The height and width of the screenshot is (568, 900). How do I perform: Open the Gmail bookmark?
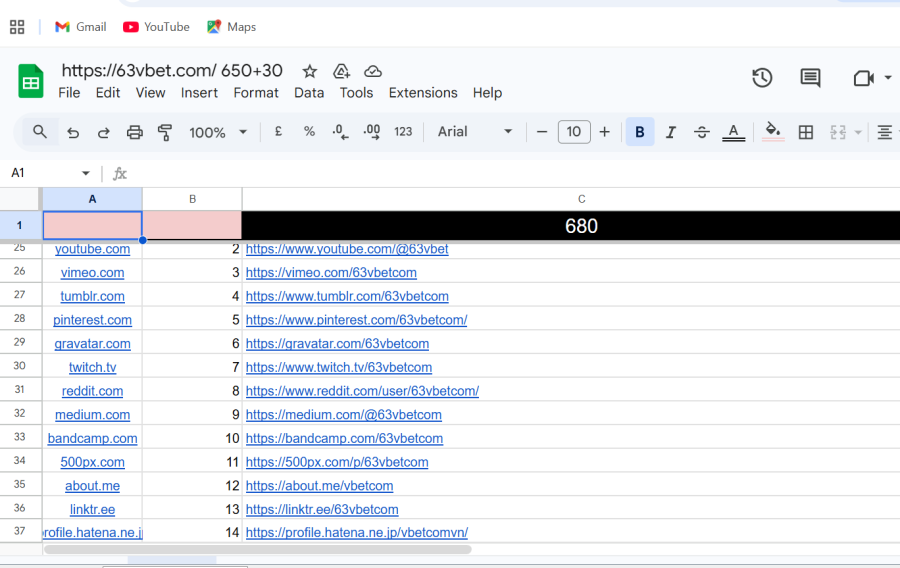[x=80, y=27]
